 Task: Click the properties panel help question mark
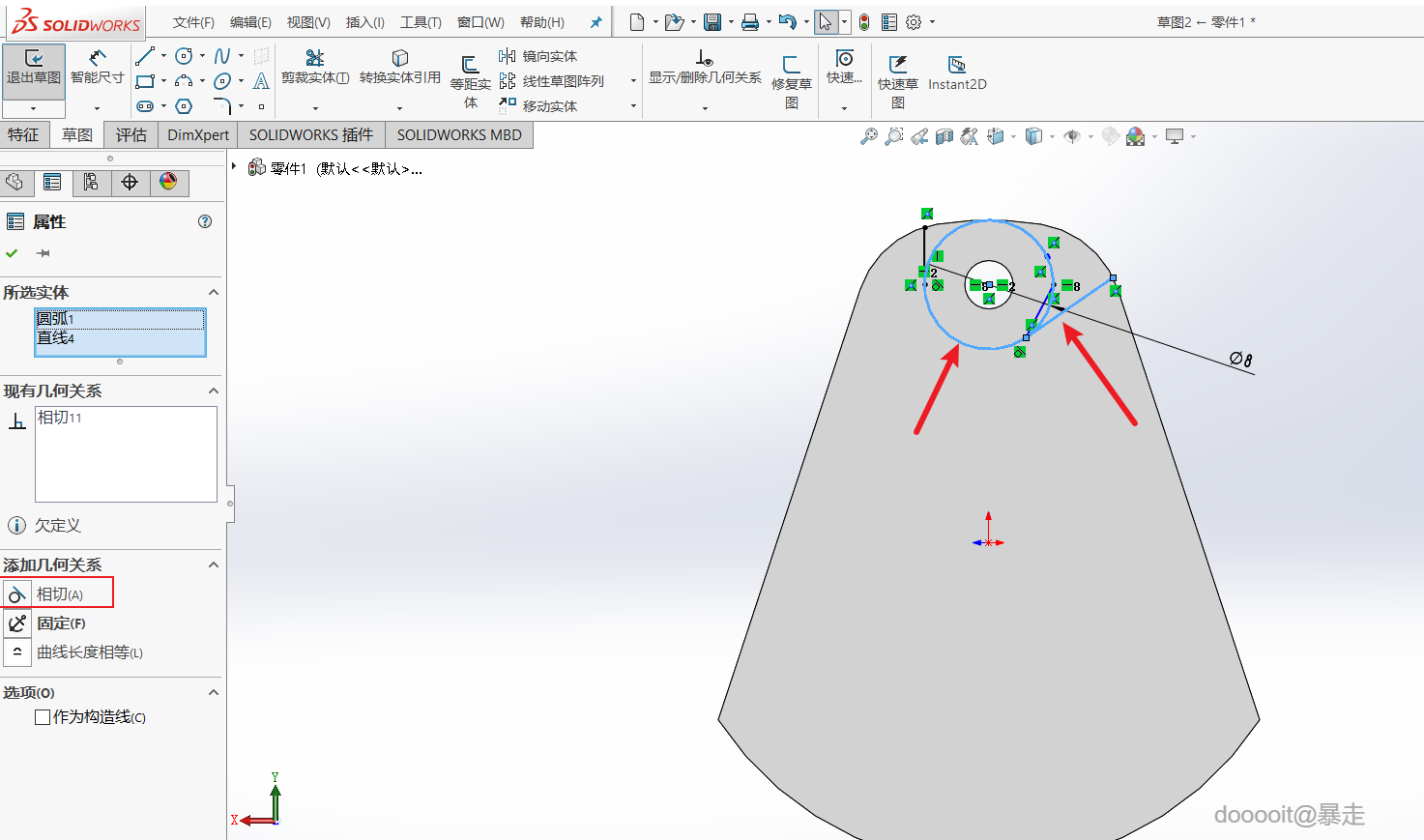pyautogui.click(x=205, y=221)
